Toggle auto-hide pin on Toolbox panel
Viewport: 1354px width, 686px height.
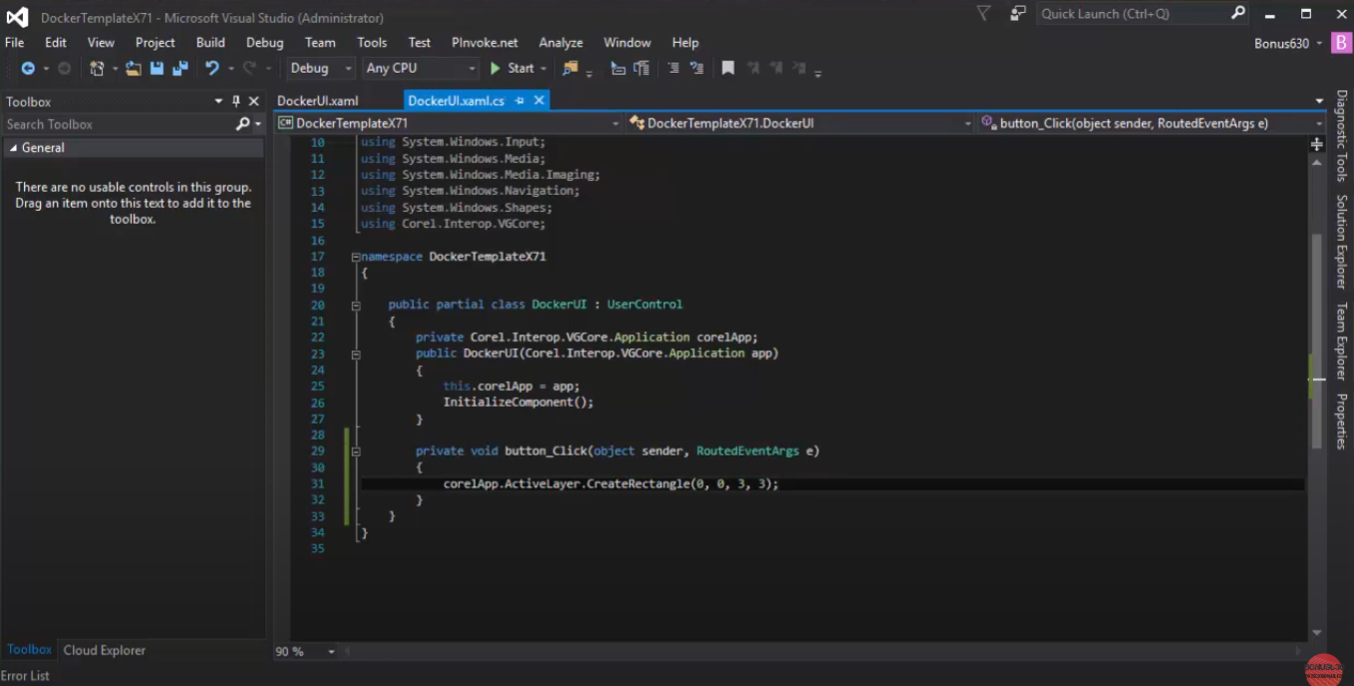click(x=236, y=101)
